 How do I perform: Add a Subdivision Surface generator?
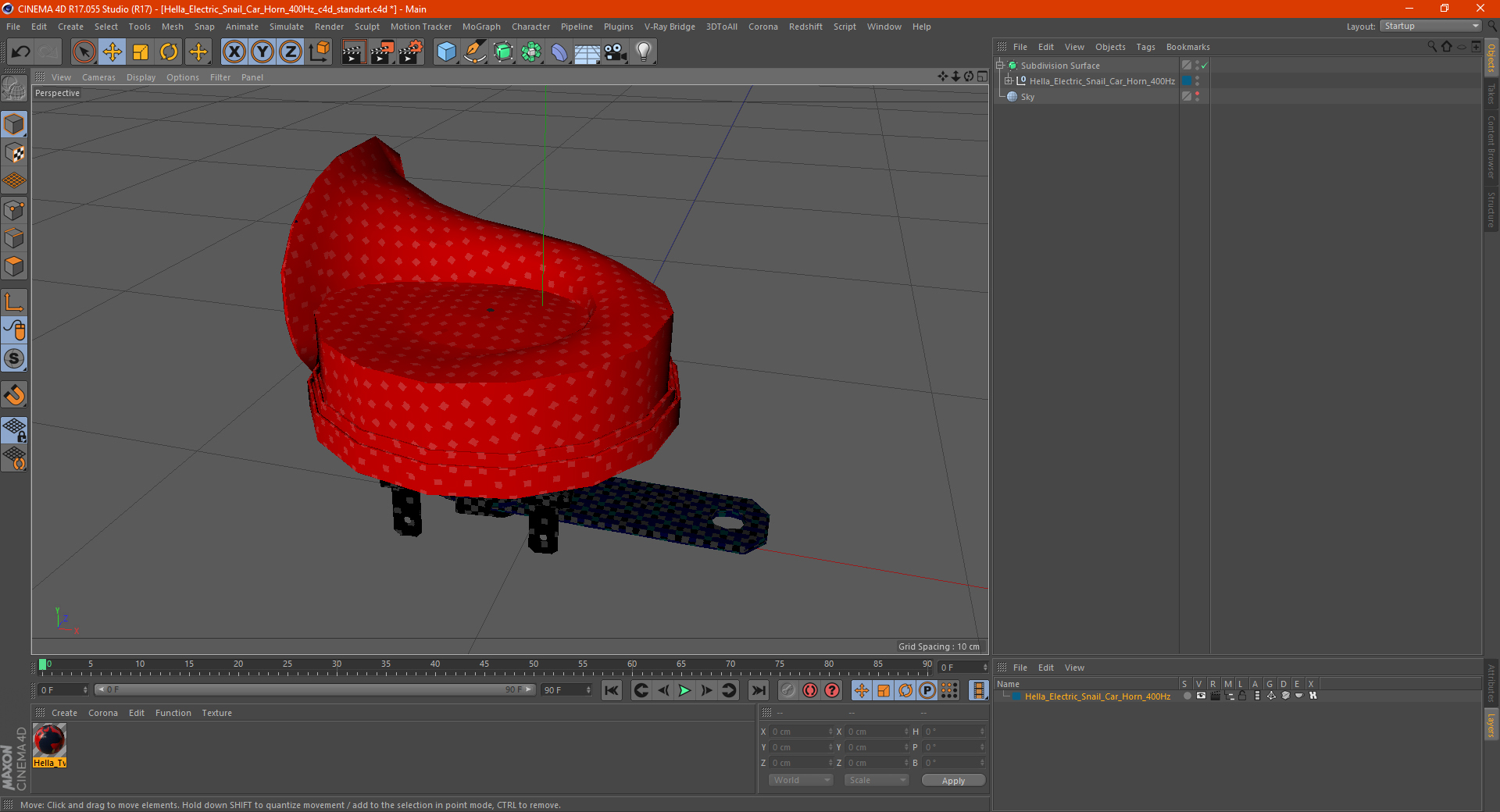(503, 52)
